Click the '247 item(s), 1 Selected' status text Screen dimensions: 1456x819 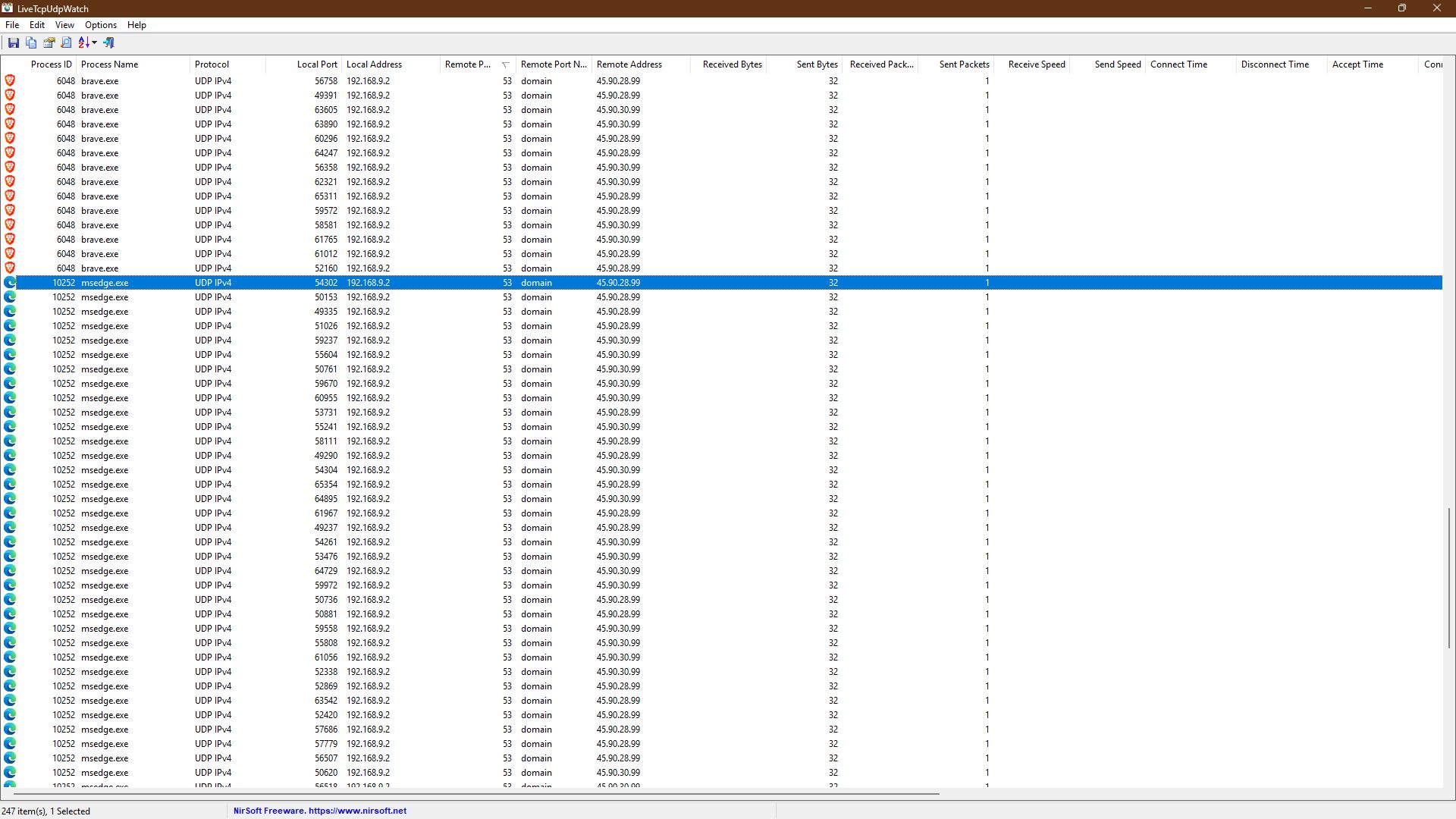[x=46, y=811]
